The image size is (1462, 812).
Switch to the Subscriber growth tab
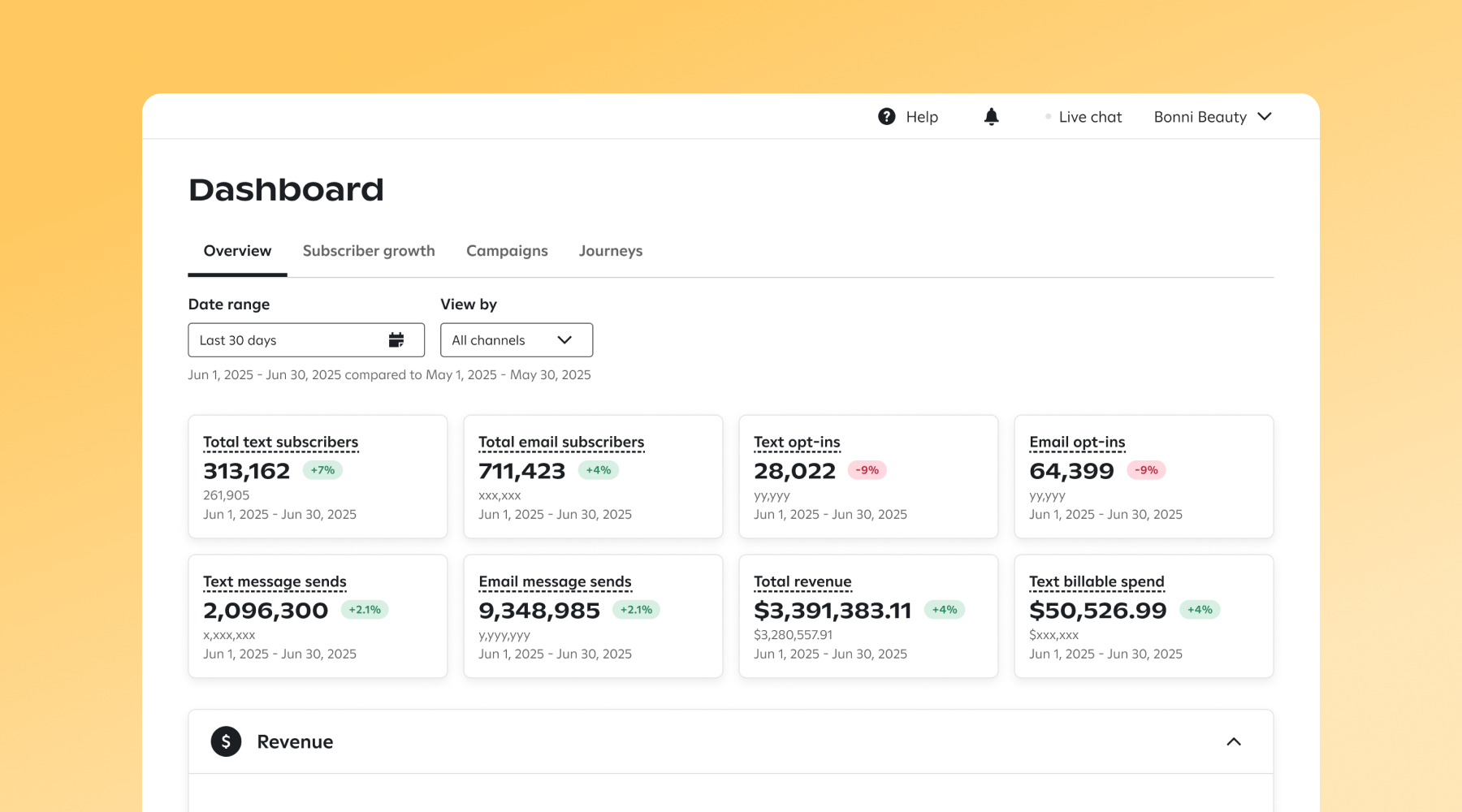tap(368, 251)
